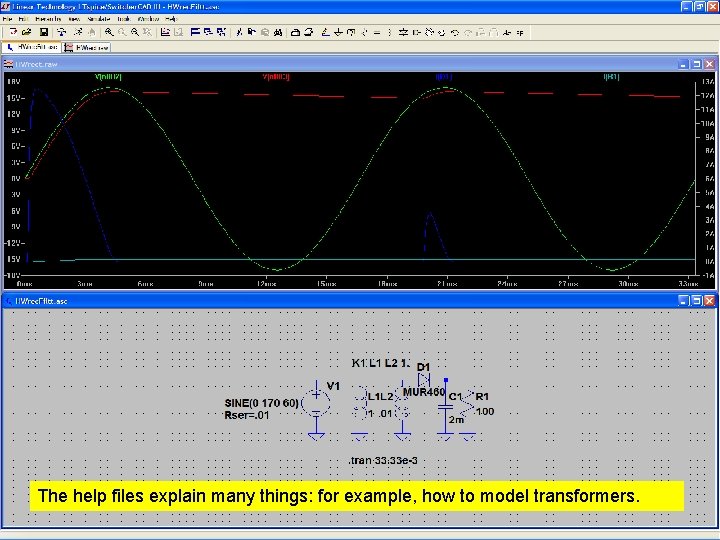This screenshot has width=720, height=540.
Task: Click the MUR460 diode model label
Action: point(424,392)
